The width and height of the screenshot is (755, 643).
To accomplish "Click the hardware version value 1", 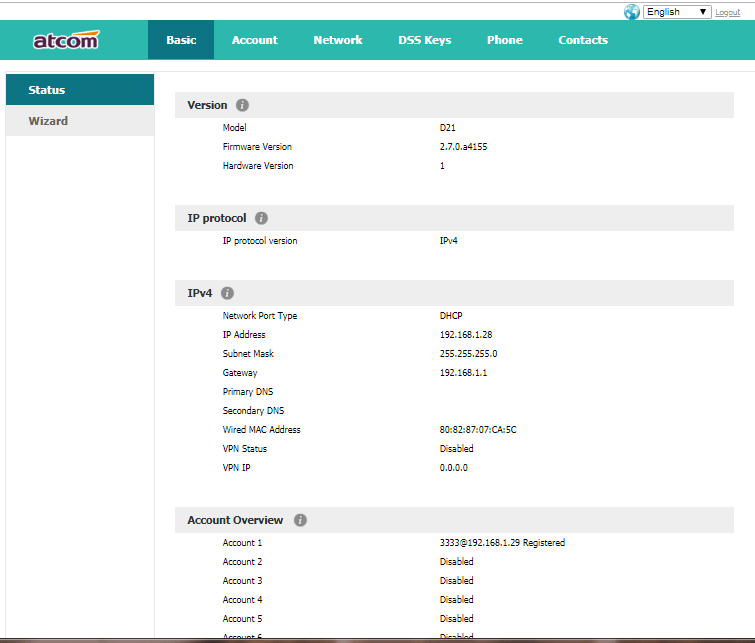I will [x=442, y=166].
